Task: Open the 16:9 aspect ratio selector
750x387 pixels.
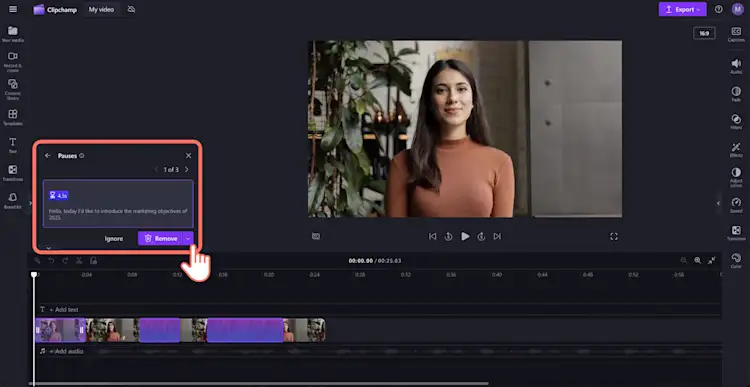Action: pos(704,33)
